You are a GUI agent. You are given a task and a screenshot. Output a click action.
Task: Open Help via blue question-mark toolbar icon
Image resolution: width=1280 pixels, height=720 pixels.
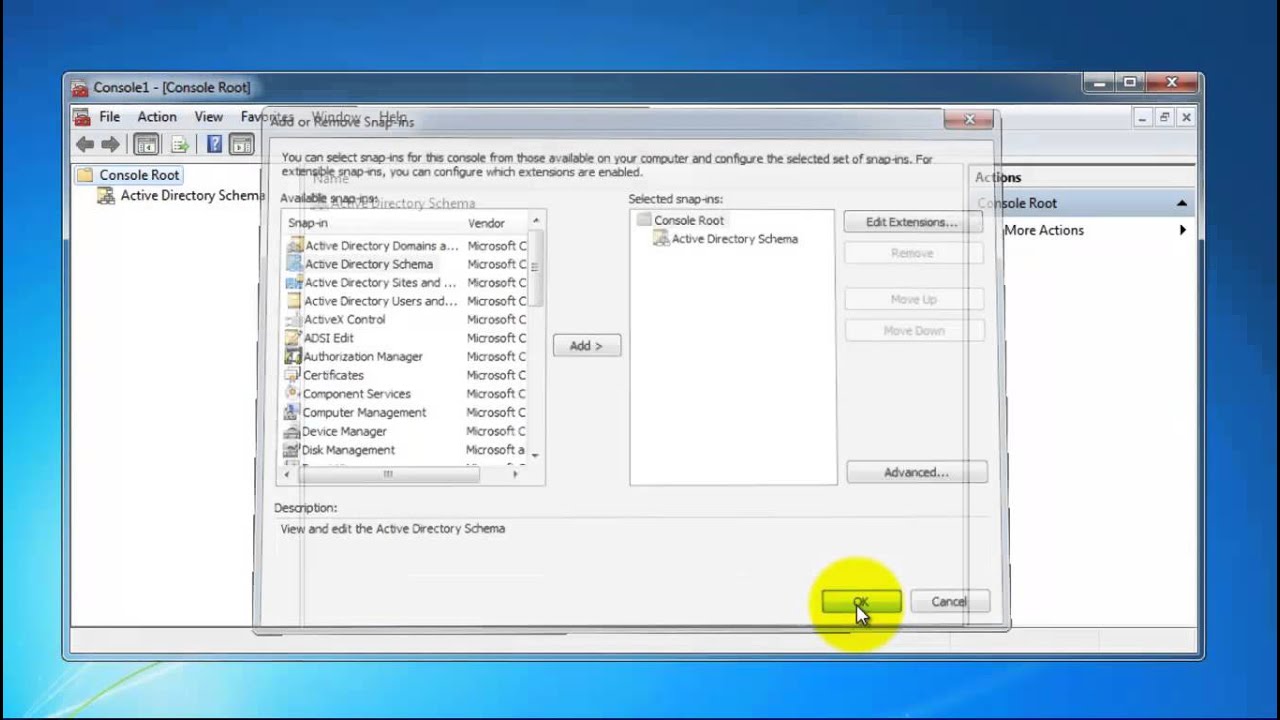click(x=214, y=145)
